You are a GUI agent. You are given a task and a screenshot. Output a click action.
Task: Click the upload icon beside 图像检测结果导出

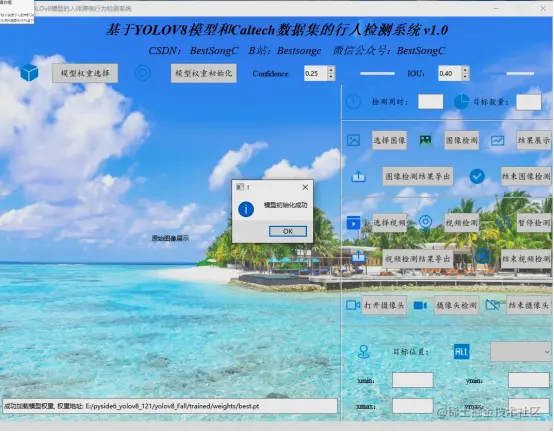(x=358, y=176)
